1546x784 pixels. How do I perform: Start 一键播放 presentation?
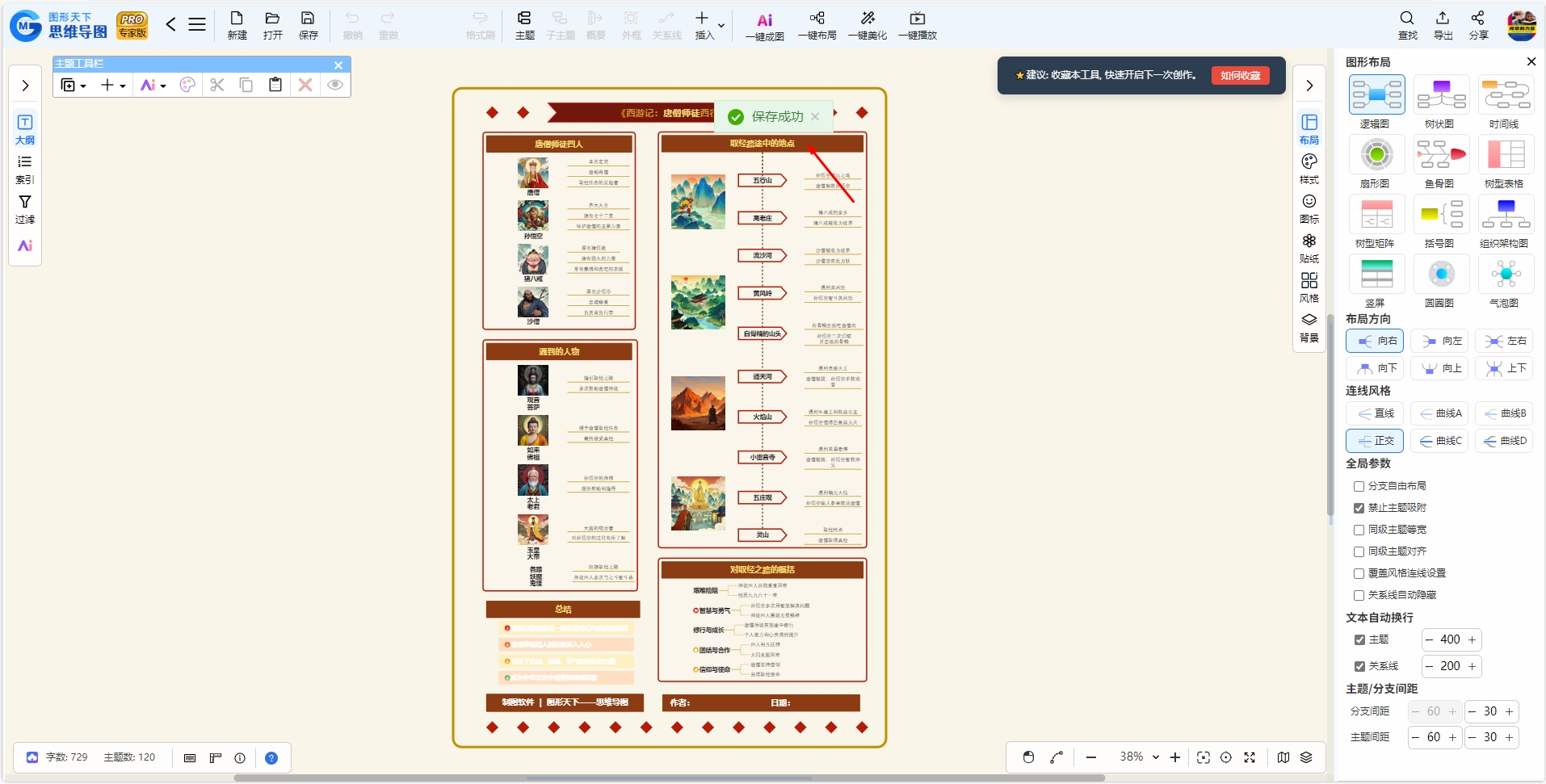click(918, 25)
